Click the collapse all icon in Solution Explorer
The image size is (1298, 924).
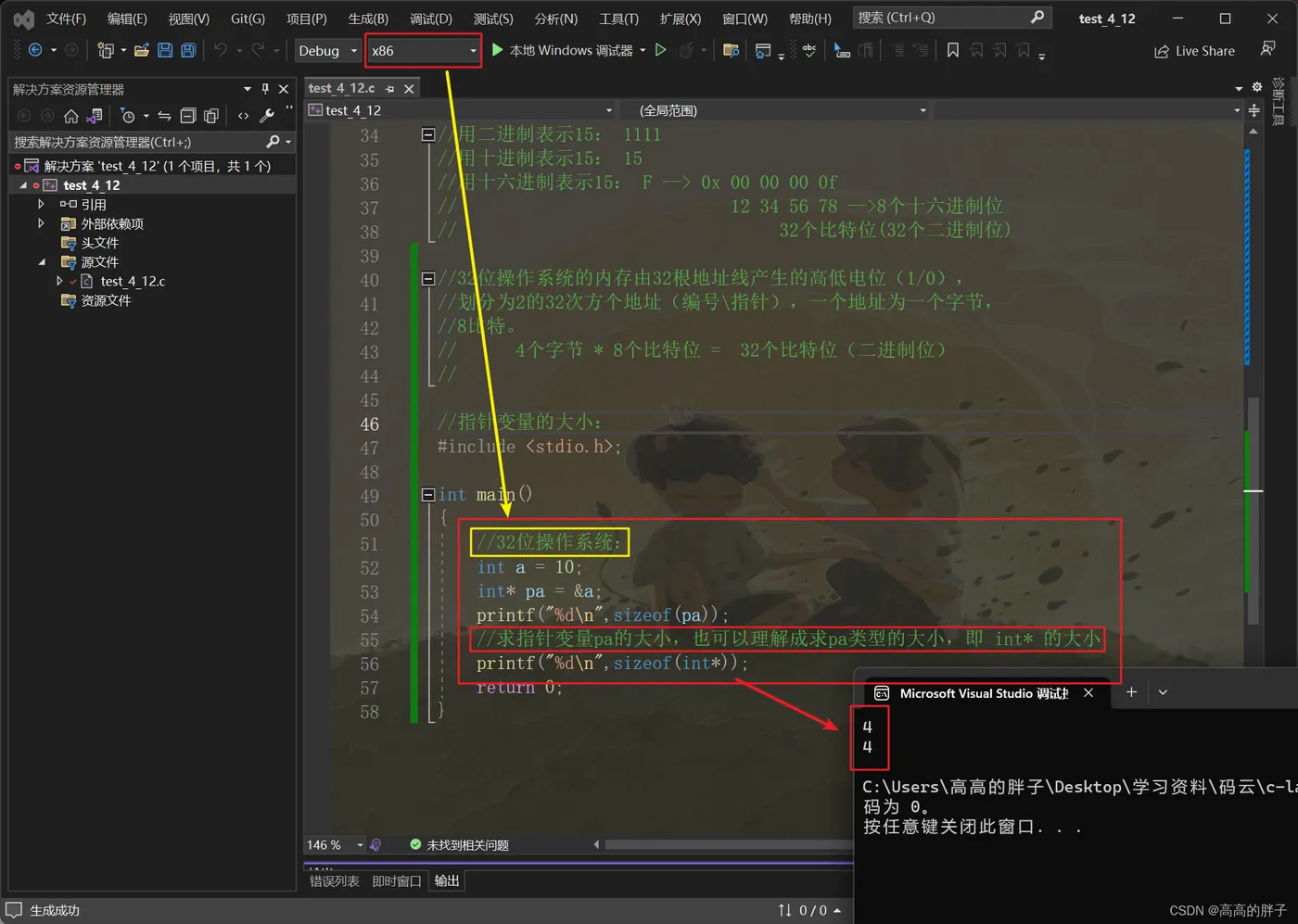coord(187,116)
